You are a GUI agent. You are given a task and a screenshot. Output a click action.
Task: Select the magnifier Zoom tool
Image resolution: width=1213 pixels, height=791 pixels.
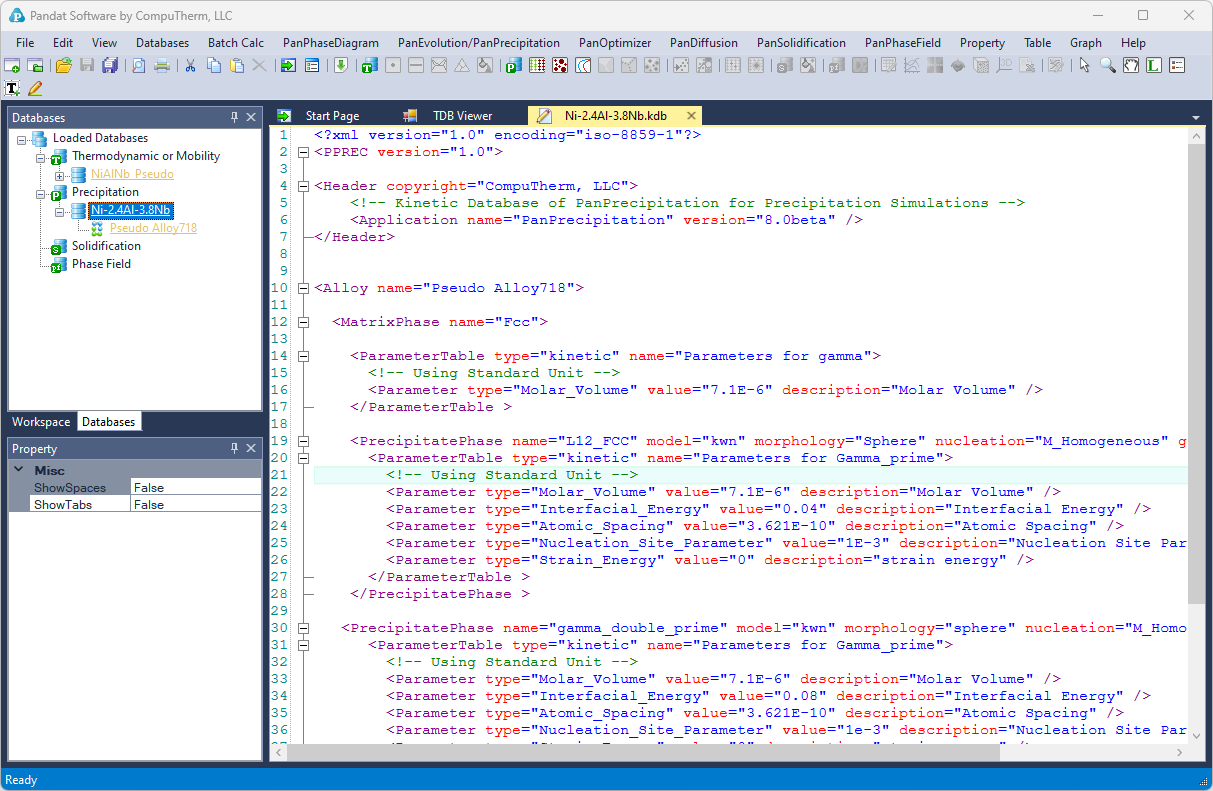point(1108,65)
